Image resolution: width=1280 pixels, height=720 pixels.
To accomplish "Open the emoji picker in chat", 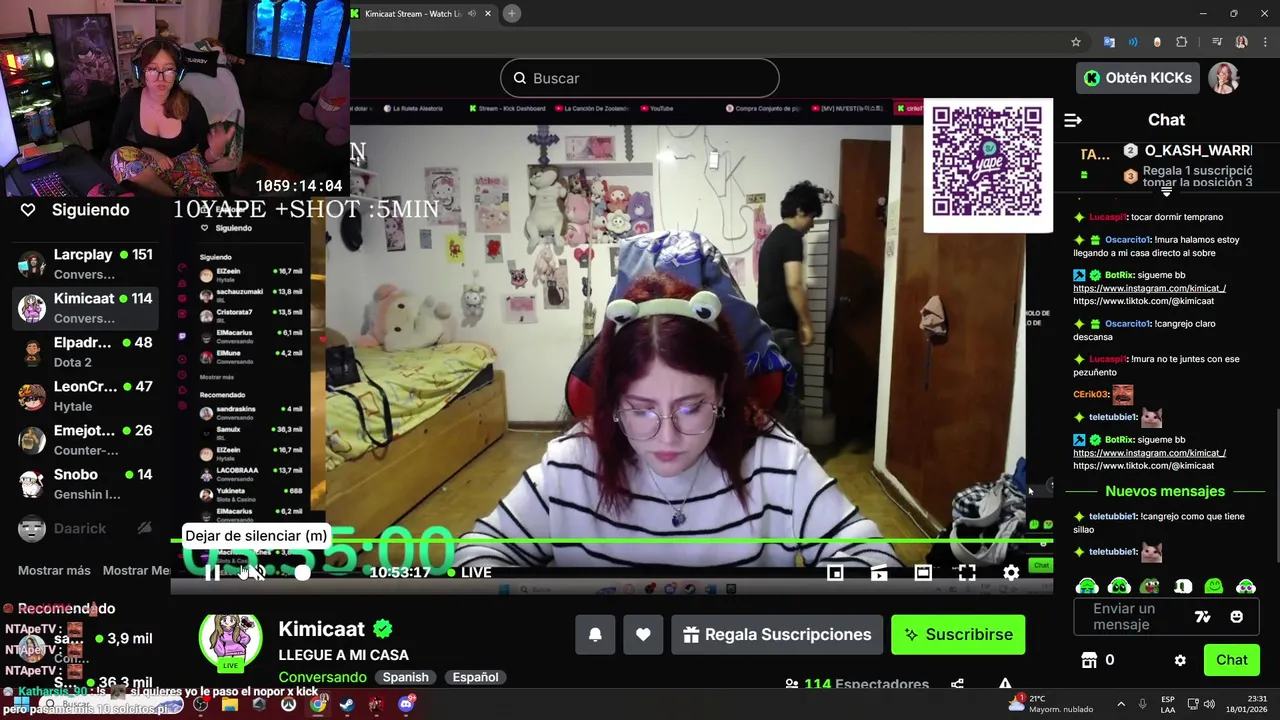I will pyautogui.click(x=1236, y=617).
